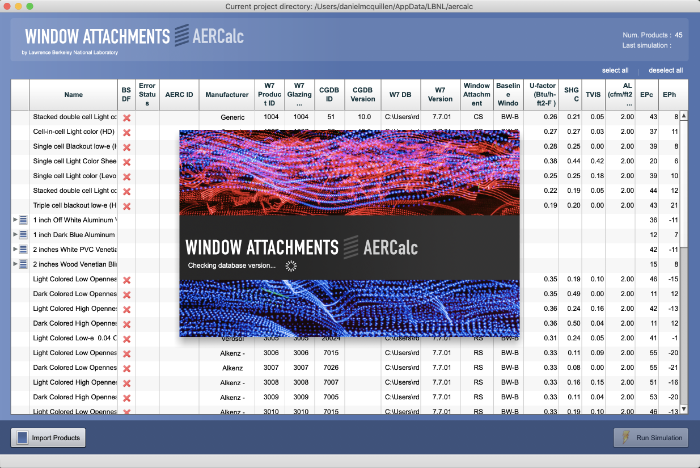Viewport: 700px width, 468px height.
Task: Click the red X in Alkenz 3009 row
Action: (127, 398)
